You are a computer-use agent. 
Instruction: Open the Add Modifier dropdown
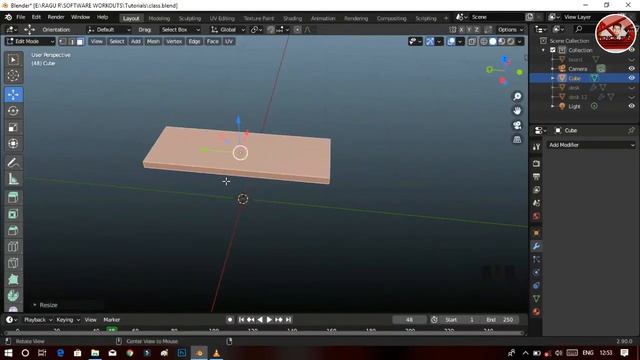point(591,145)
